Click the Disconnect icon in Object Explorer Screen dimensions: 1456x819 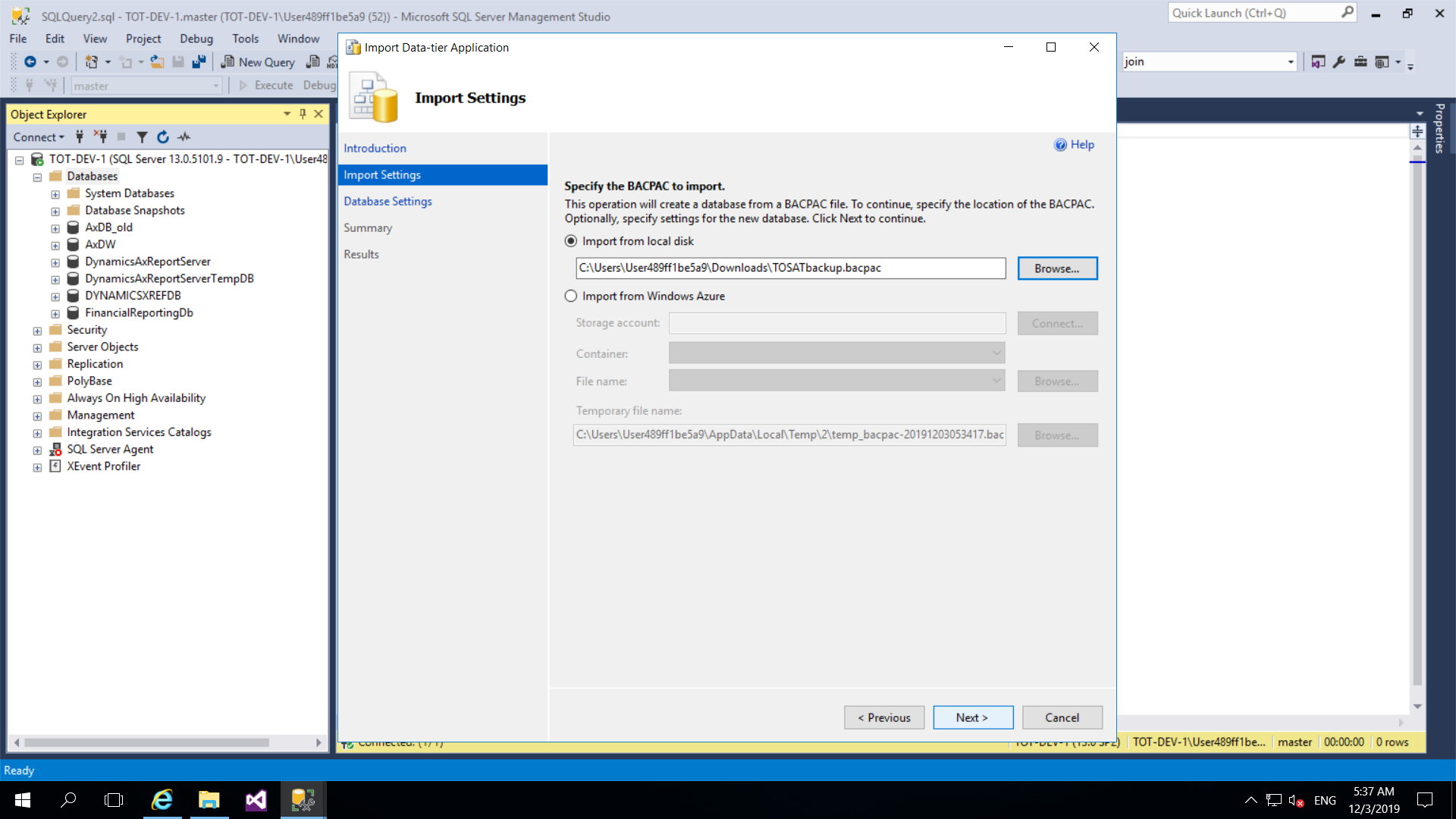[101, 137]
